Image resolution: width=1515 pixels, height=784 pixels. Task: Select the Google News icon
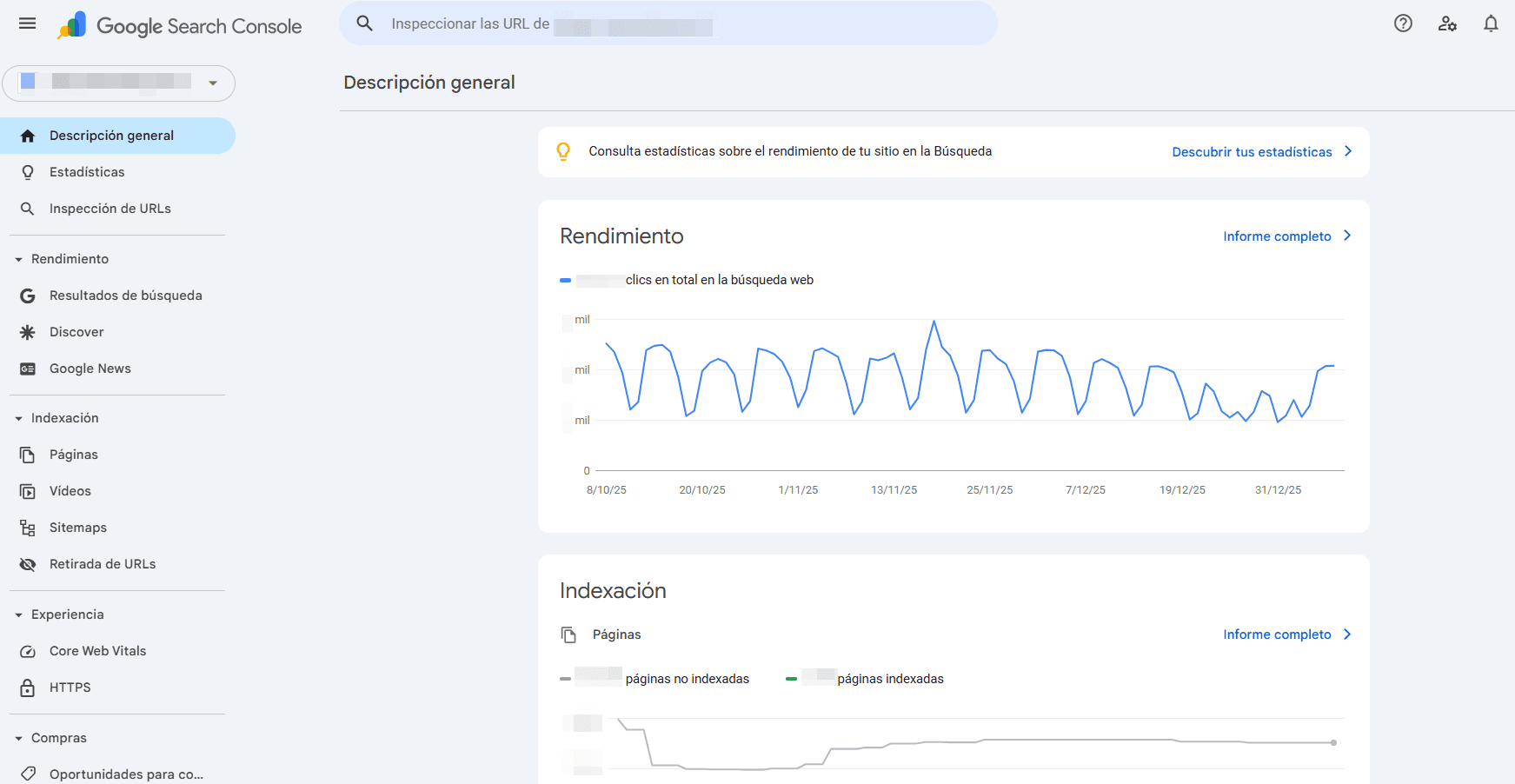coord(27,369)
